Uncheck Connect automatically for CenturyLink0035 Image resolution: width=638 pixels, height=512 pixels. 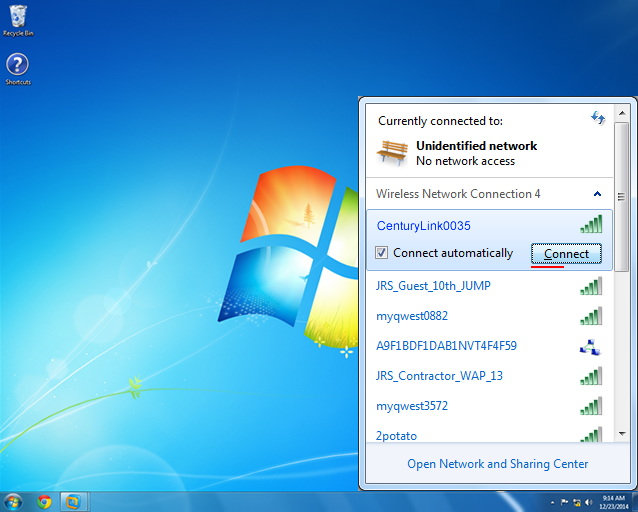[381, 253]
